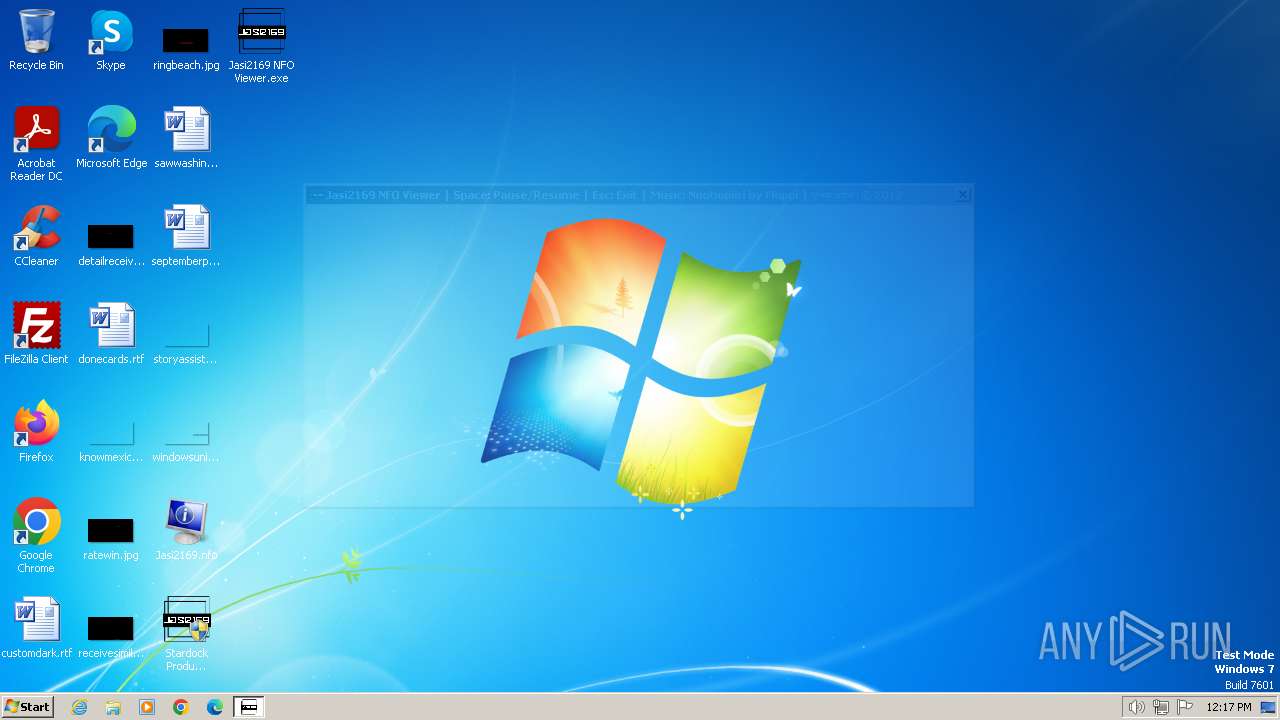Select the donecards.rtf document
Screen dimensions: 1280x720
click(111, 335)
